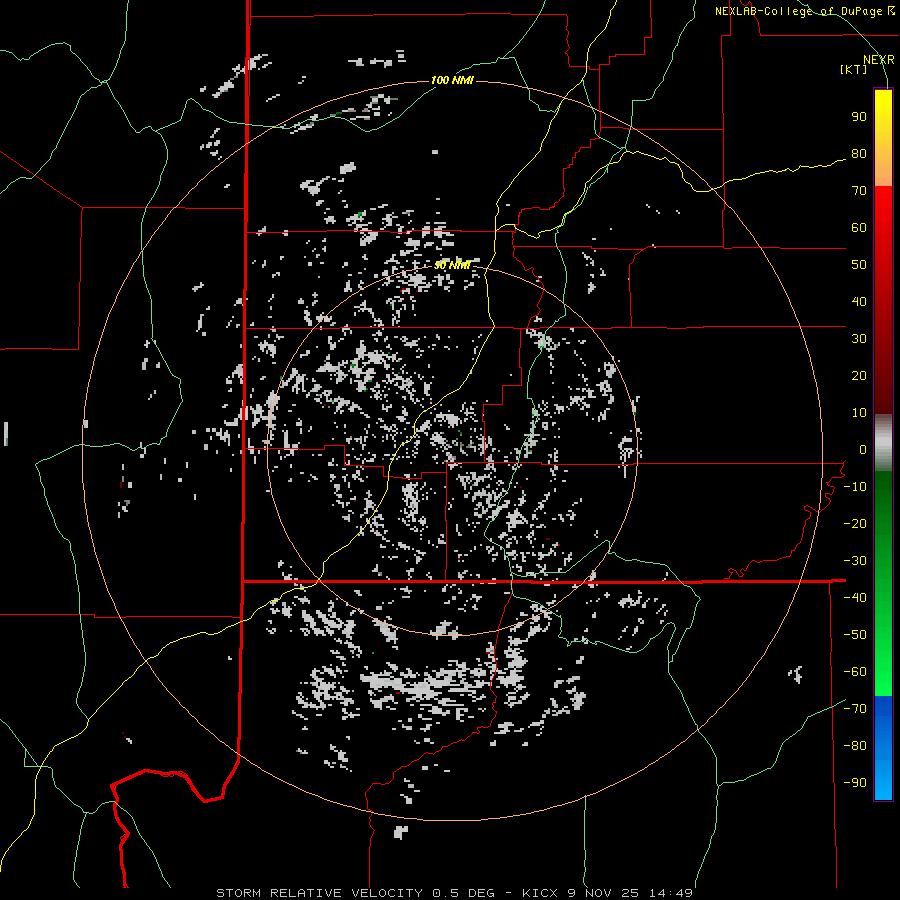
Task: Click the NEXR label above the scale
Action: click(x=879, y=60)
